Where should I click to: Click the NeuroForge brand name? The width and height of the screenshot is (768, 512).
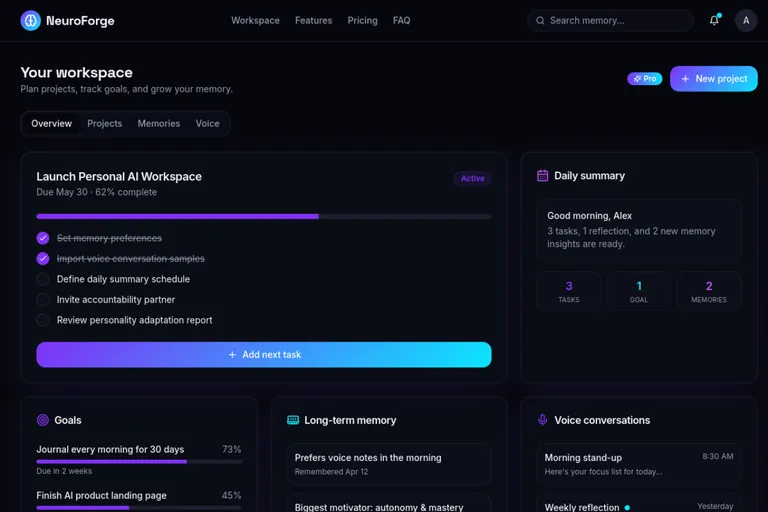[x=80, y=21]
